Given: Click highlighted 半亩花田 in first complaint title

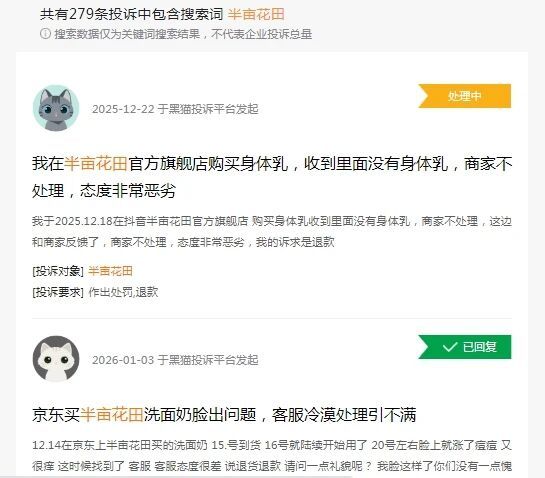Looking at the screenshot, I should pyautogui.click(x=96, y=163).
